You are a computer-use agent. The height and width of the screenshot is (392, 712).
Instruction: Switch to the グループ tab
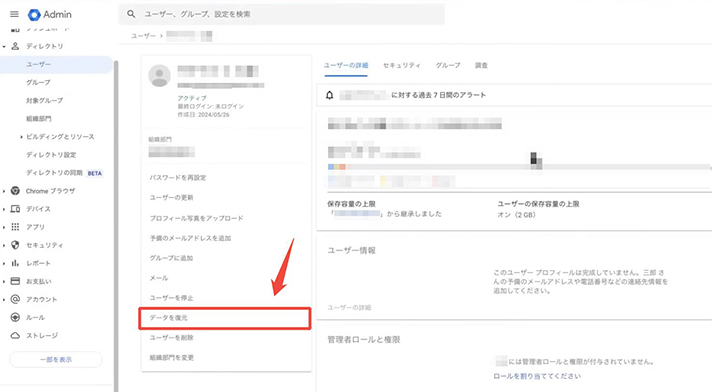point(448,65)
